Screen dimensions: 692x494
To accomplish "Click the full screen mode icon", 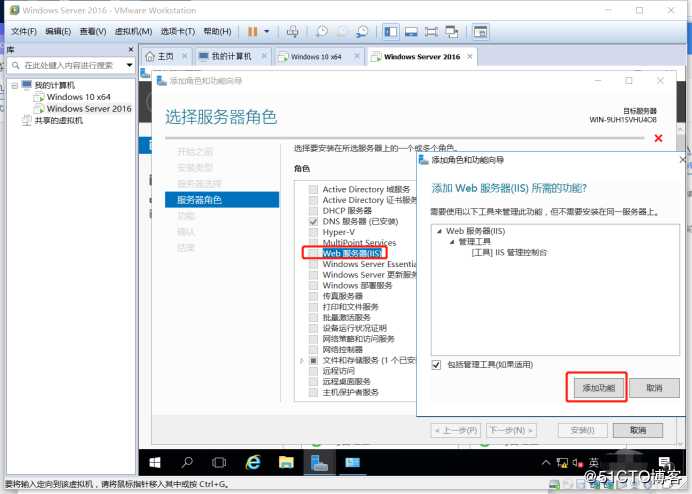I will point(432,32).
